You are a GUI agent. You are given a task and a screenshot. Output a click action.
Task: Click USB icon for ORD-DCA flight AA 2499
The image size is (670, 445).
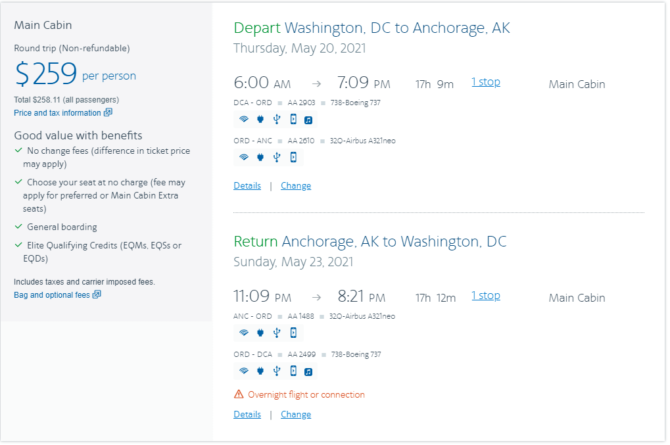277,371
